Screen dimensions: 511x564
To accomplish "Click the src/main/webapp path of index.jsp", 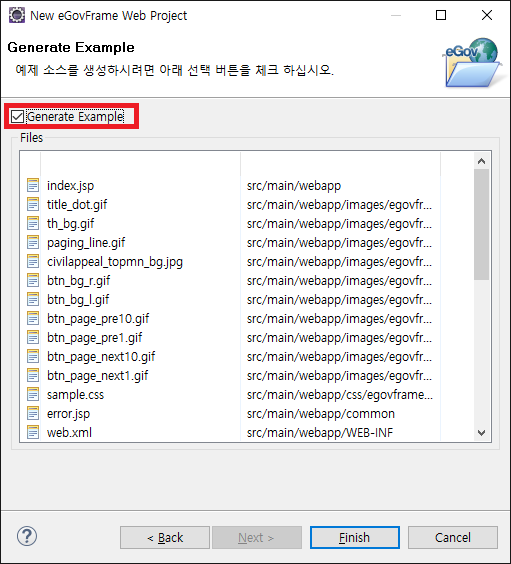I will point(294,186).
